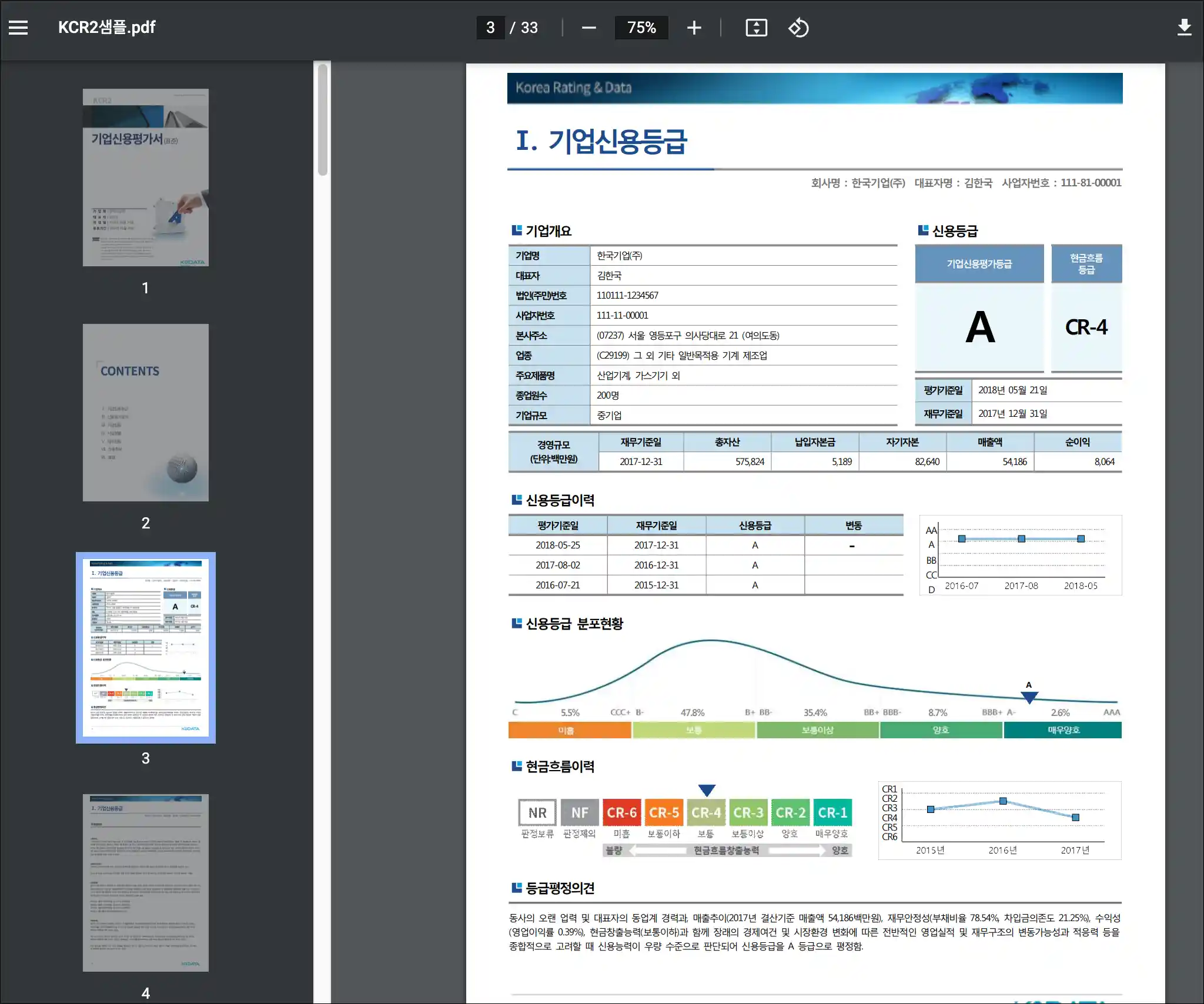Click the thumbnail panel scrollbar
Screen dimensions: 1204x1004
coord(322,120)
